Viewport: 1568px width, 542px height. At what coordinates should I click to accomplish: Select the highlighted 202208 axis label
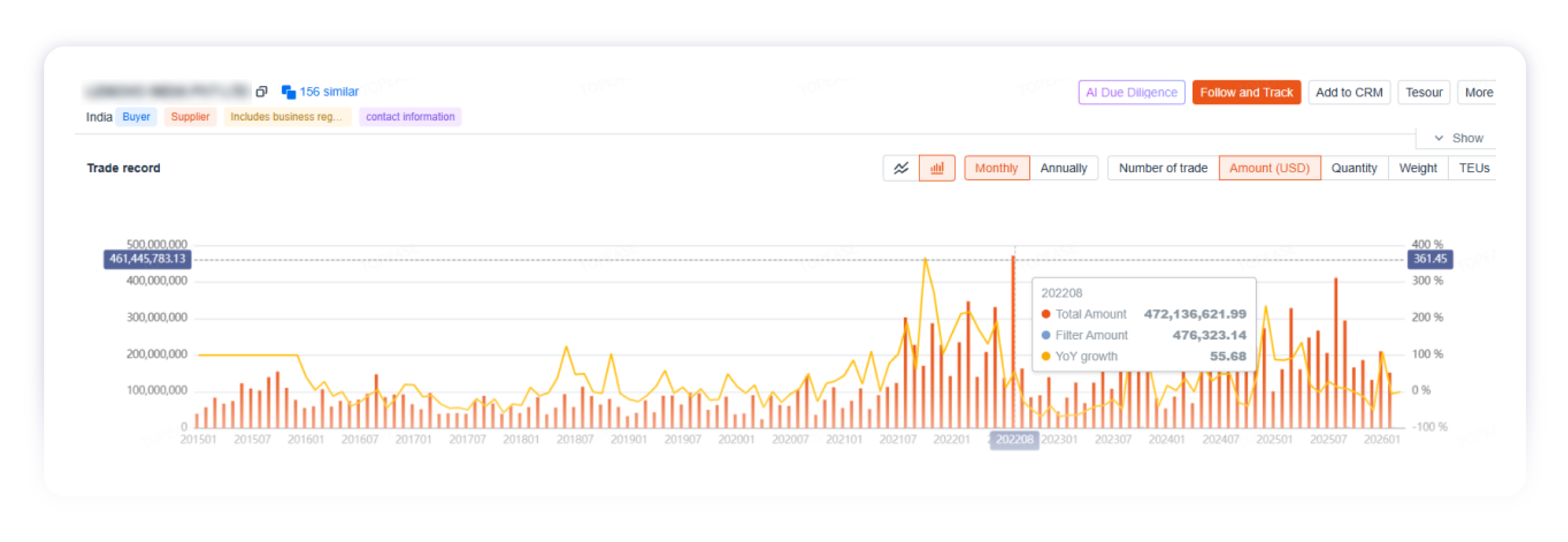coord(1014,440)
